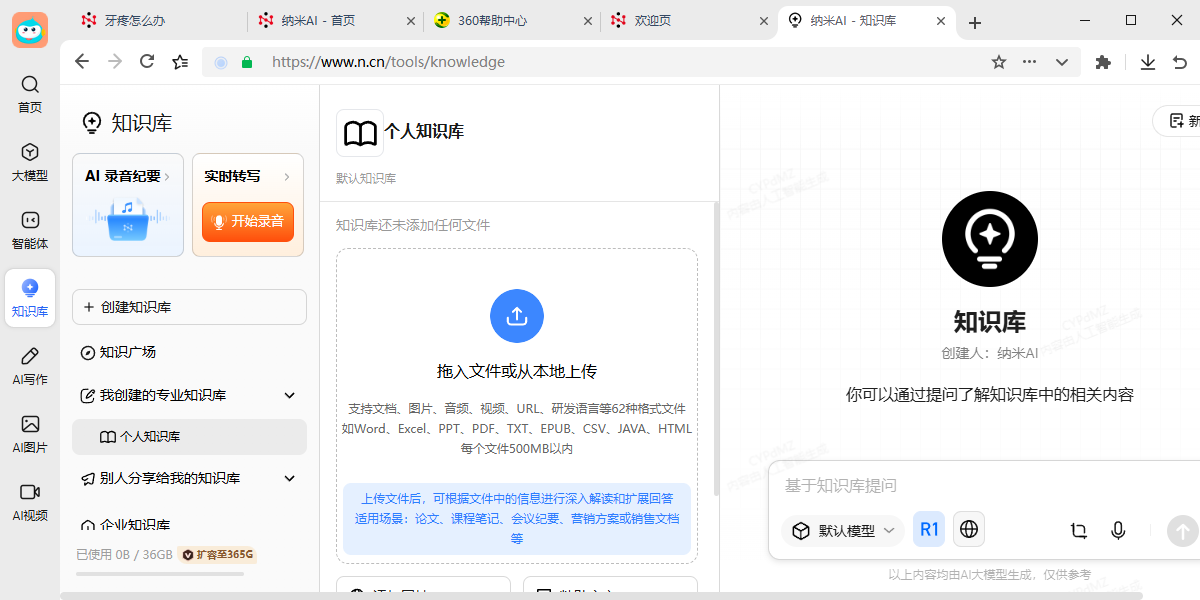
Task: Collapse 我创建的专业知识库 section
Action: click(289, 395)
